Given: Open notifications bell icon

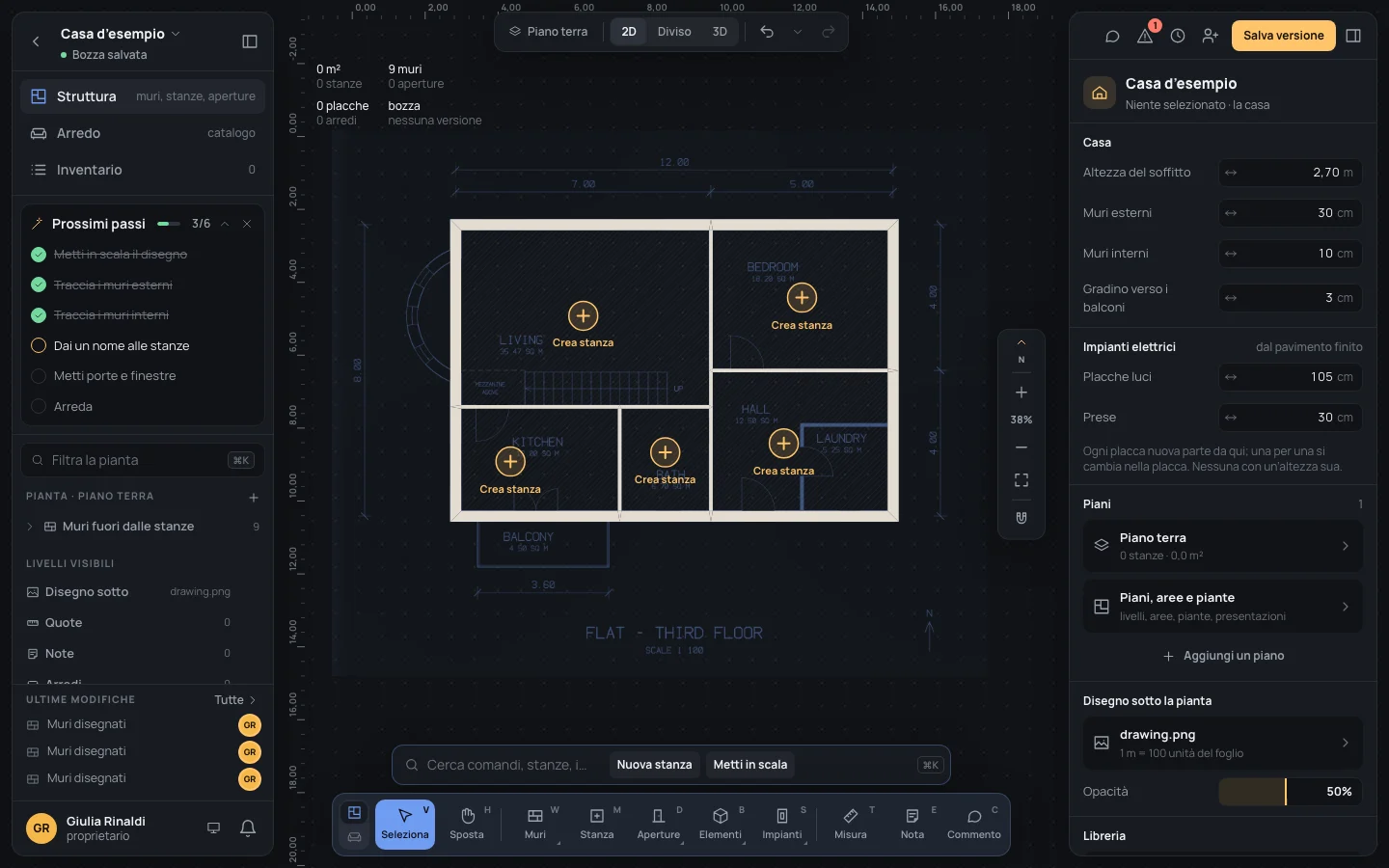Looking at the screenshot, I should [x=248, y=827].
